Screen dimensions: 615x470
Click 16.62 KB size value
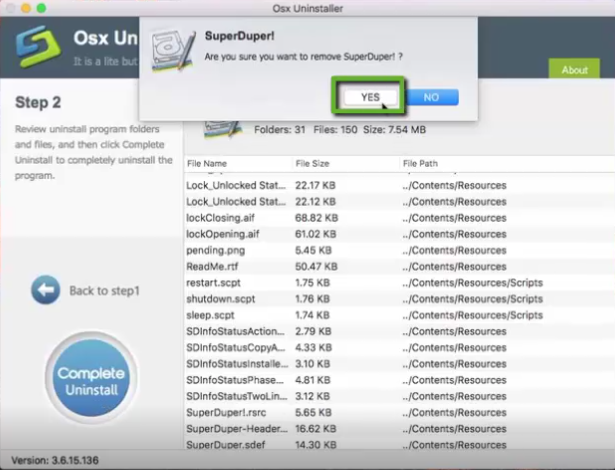tap(315, 429)
